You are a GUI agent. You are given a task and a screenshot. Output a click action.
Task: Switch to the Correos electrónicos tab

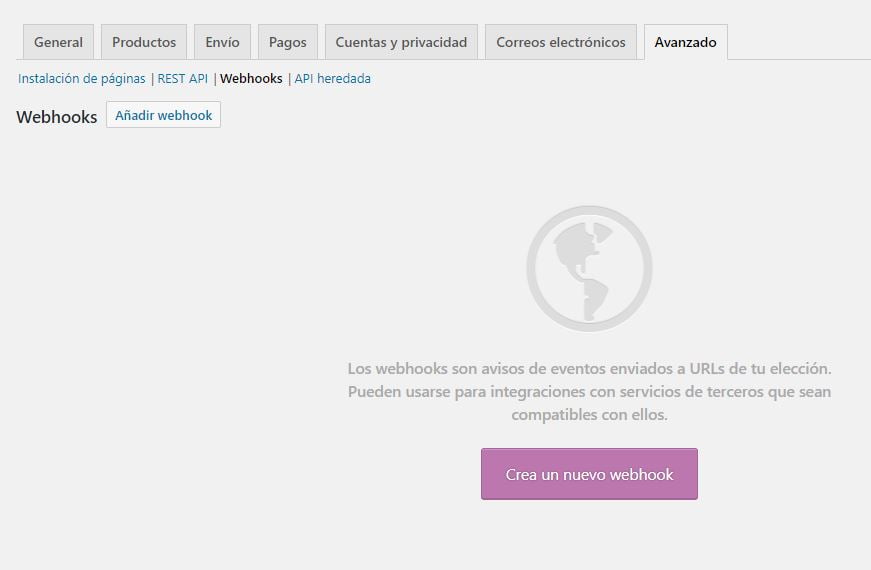[x=560, y=42]
